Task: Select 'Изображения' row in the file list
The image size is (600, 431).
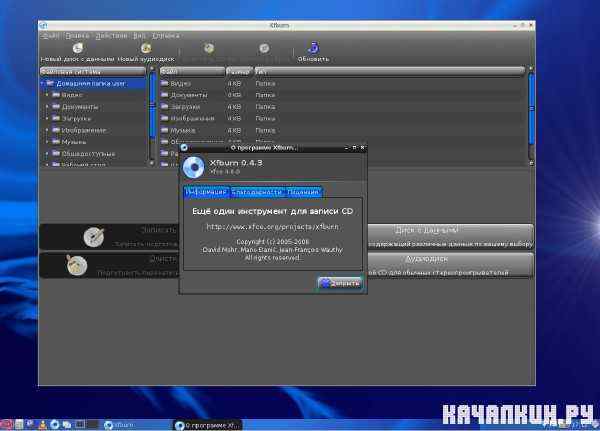Action: 342,118
